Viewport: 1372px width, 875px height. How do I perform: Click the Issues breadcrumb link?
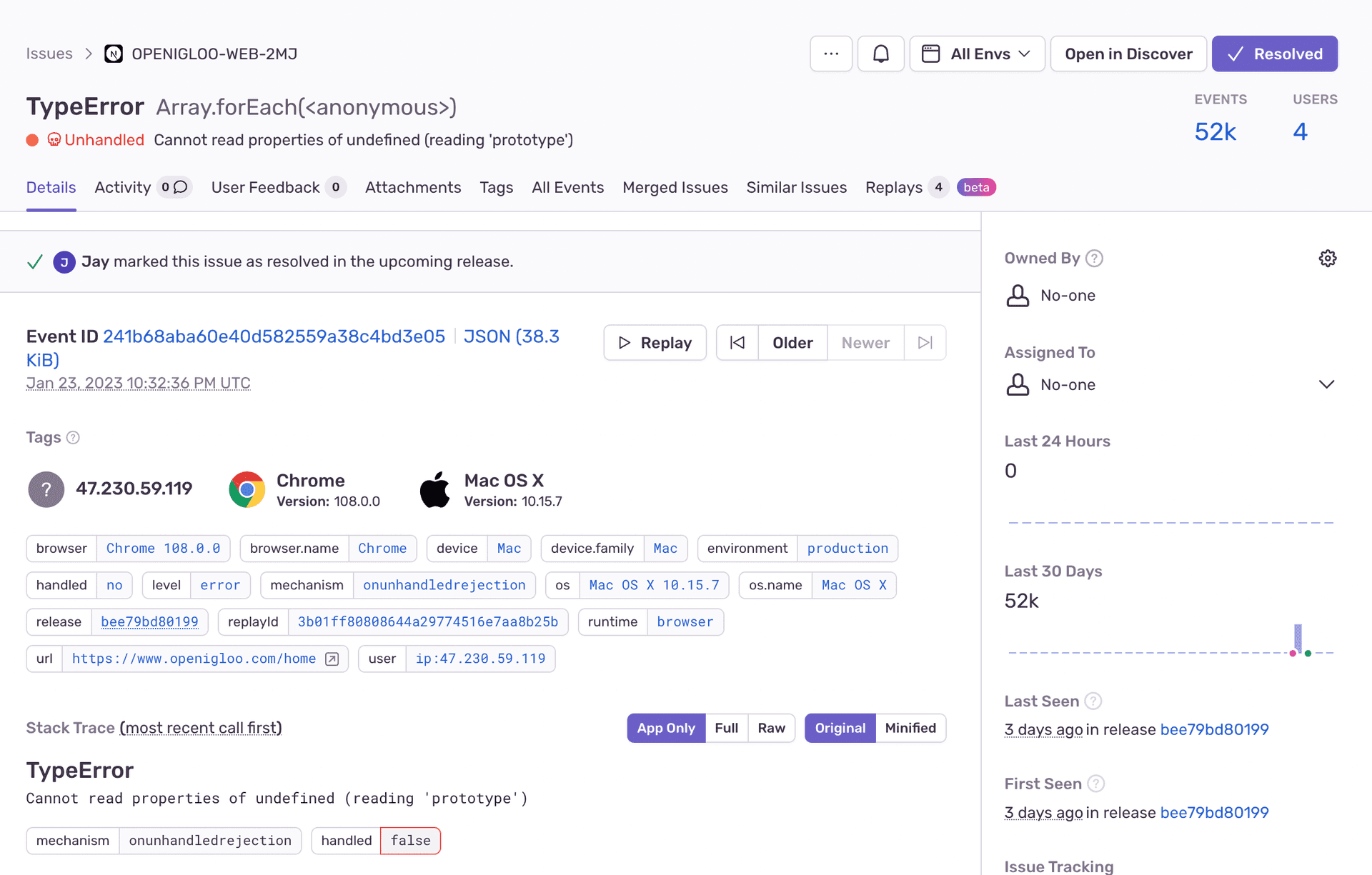[x=49, y=54]
